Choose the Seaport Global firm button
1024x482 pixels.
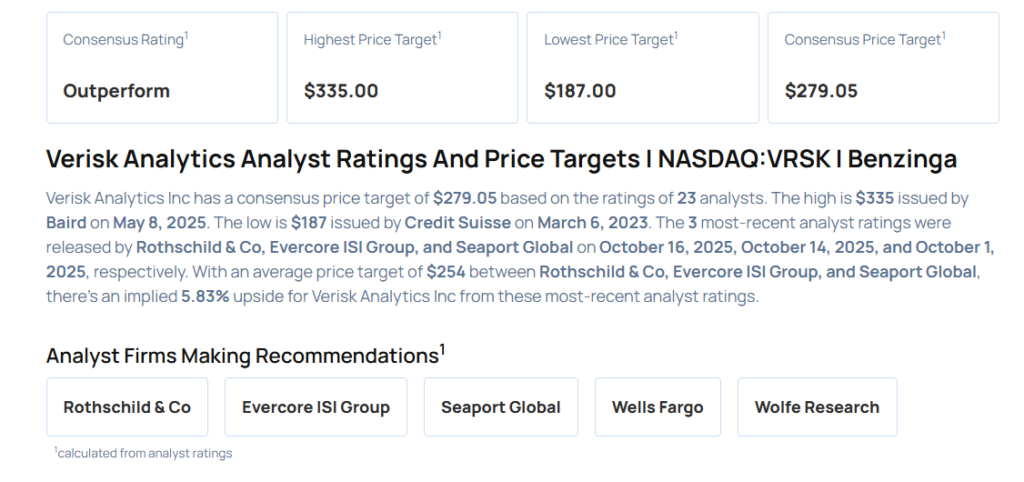[500, 407]
